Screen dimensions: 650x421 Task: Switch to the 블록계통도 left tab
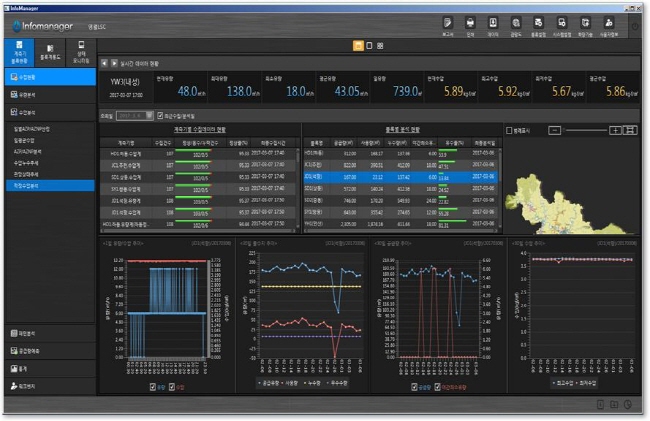click(50, 53)
